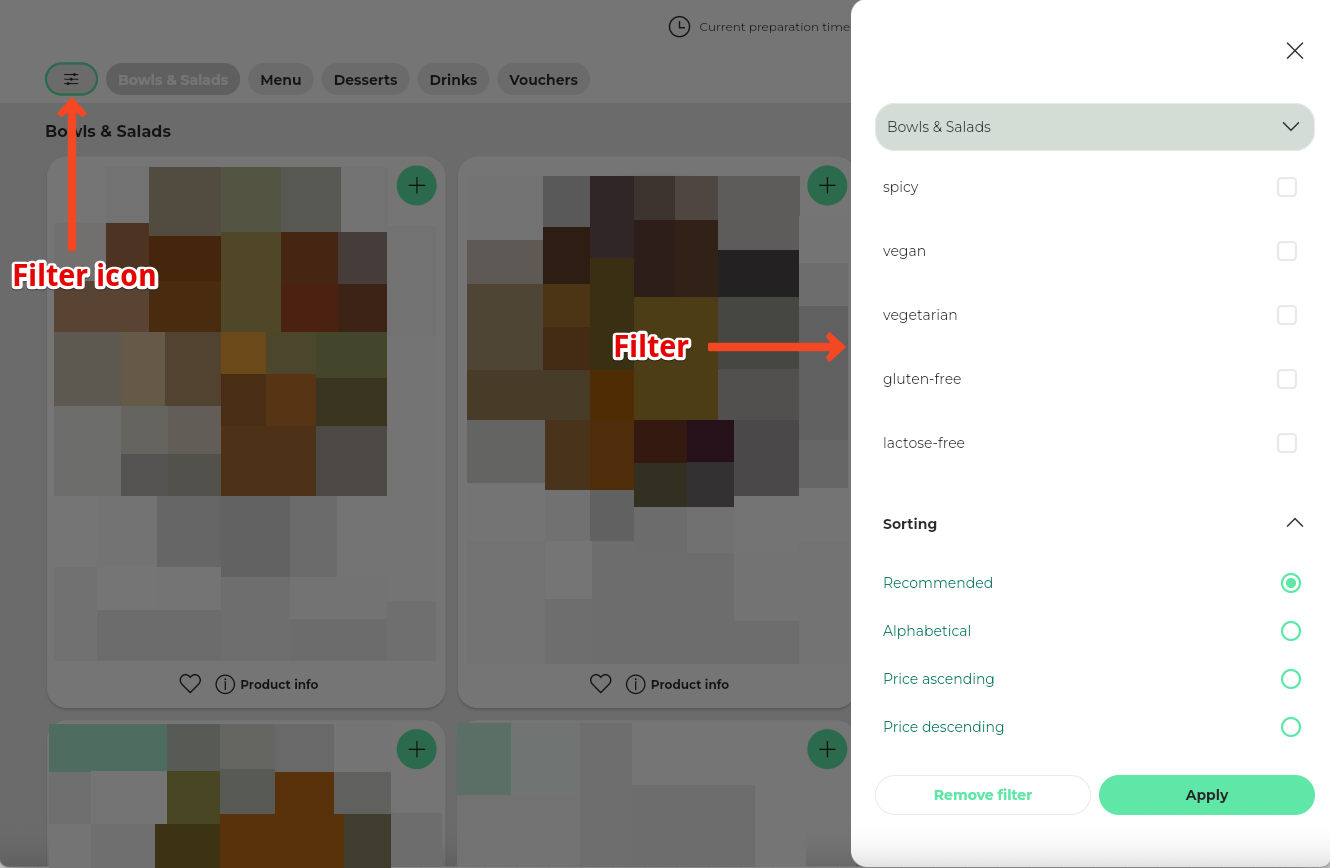The width and height of the screenshot is (1330, 868).
Task: Add bottom-left product with plus icon
Action: point(416,749)
